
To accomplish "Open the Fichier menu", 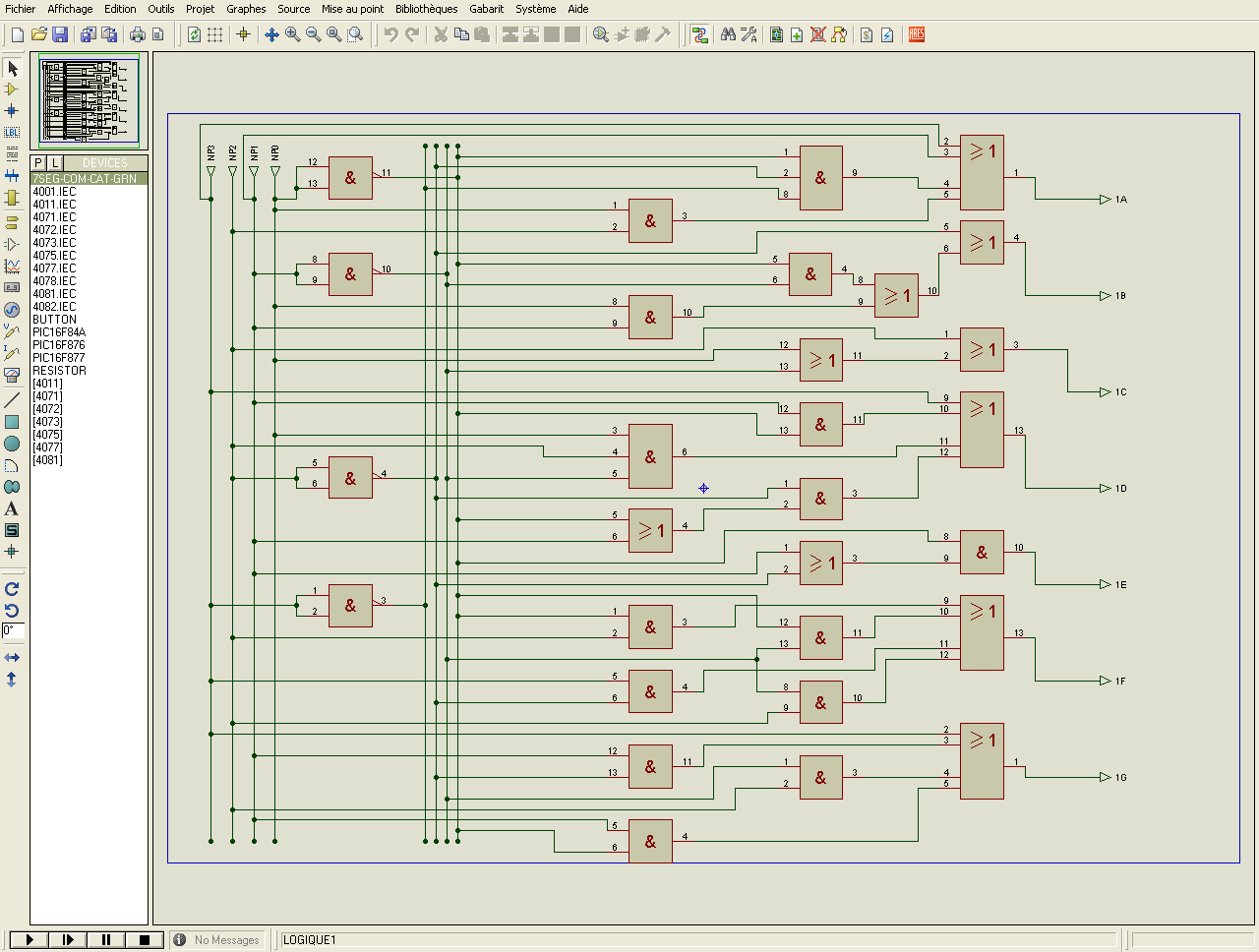I will pyautogui.click(x=21, y=9).
